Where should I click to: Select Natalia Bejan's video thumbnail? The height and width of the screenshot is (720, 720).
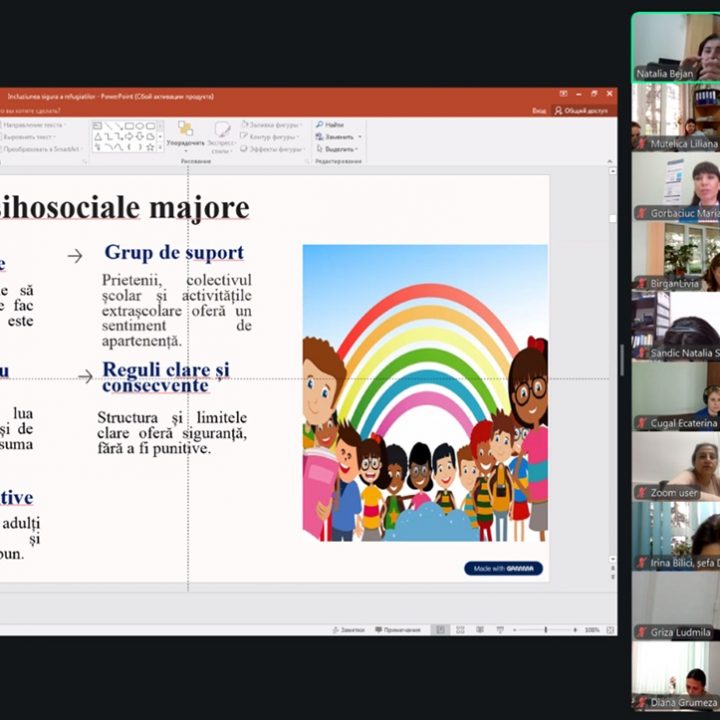675,46
